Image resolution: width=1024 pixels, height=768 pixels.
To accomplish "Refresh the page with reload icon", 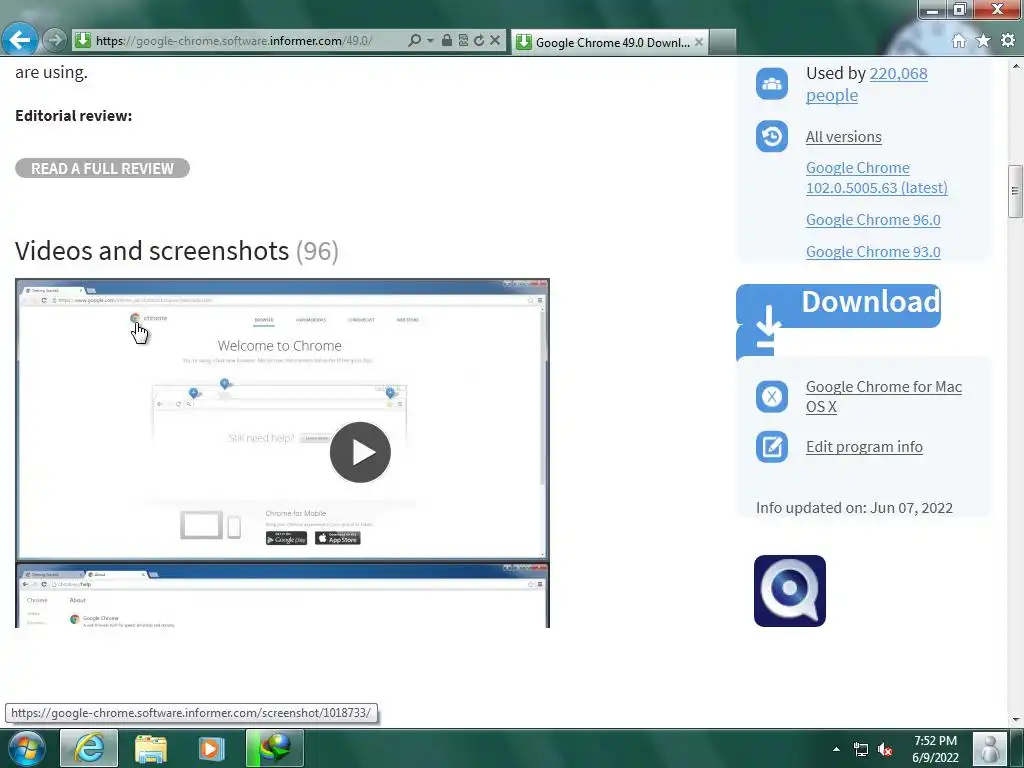I will tap(479, 40).
